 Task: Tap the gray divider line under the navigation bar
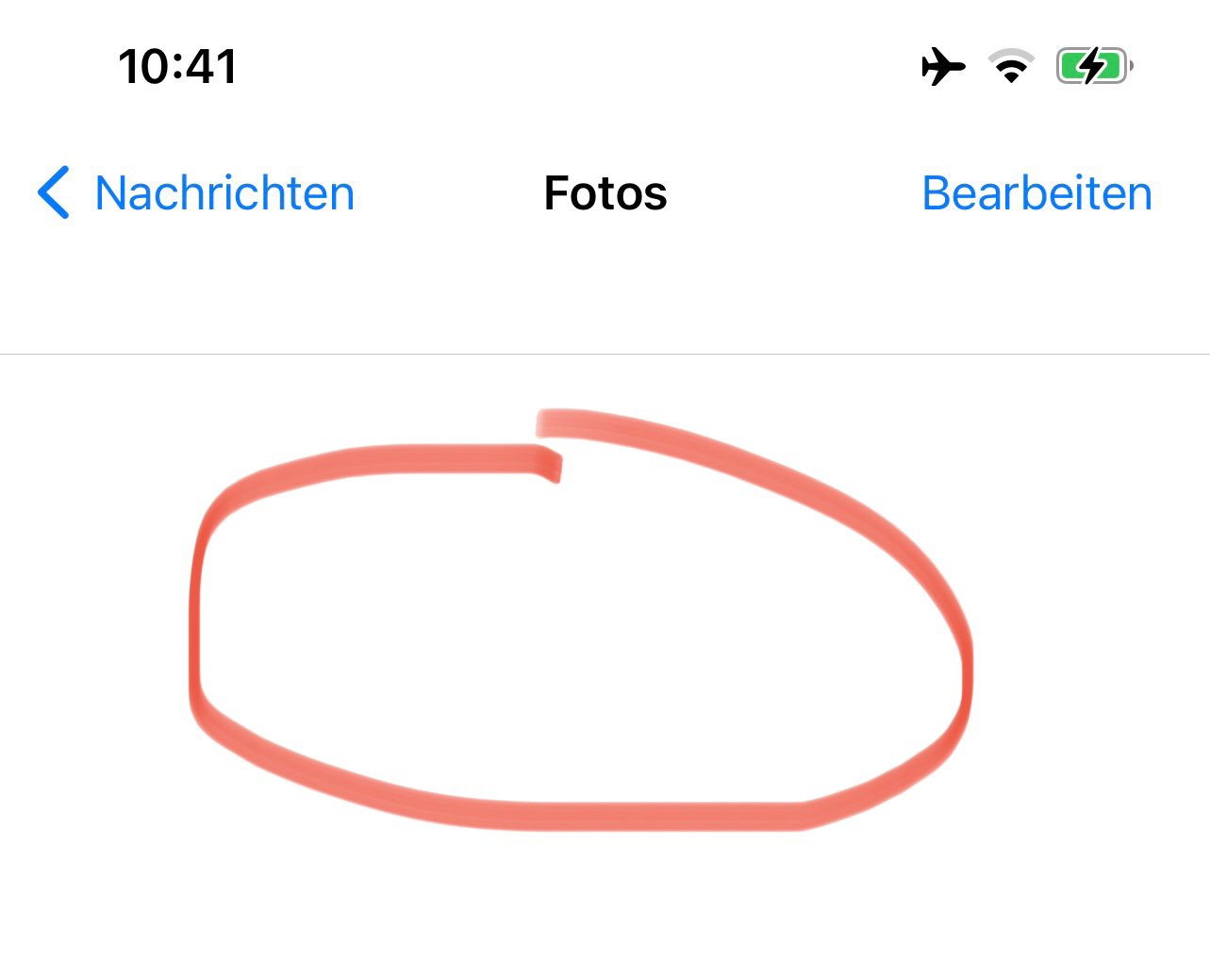click(x=605, y=355)
